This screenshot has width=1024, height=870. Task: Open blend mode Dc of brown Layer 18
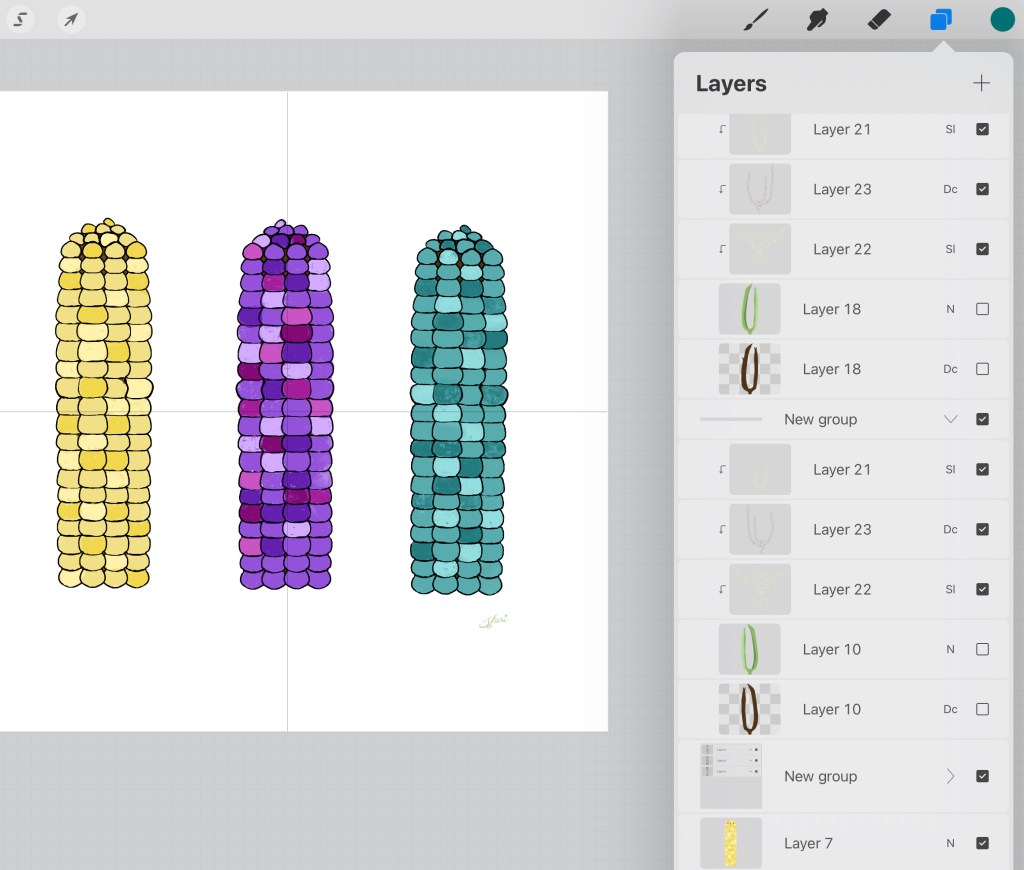pos(950,369)
